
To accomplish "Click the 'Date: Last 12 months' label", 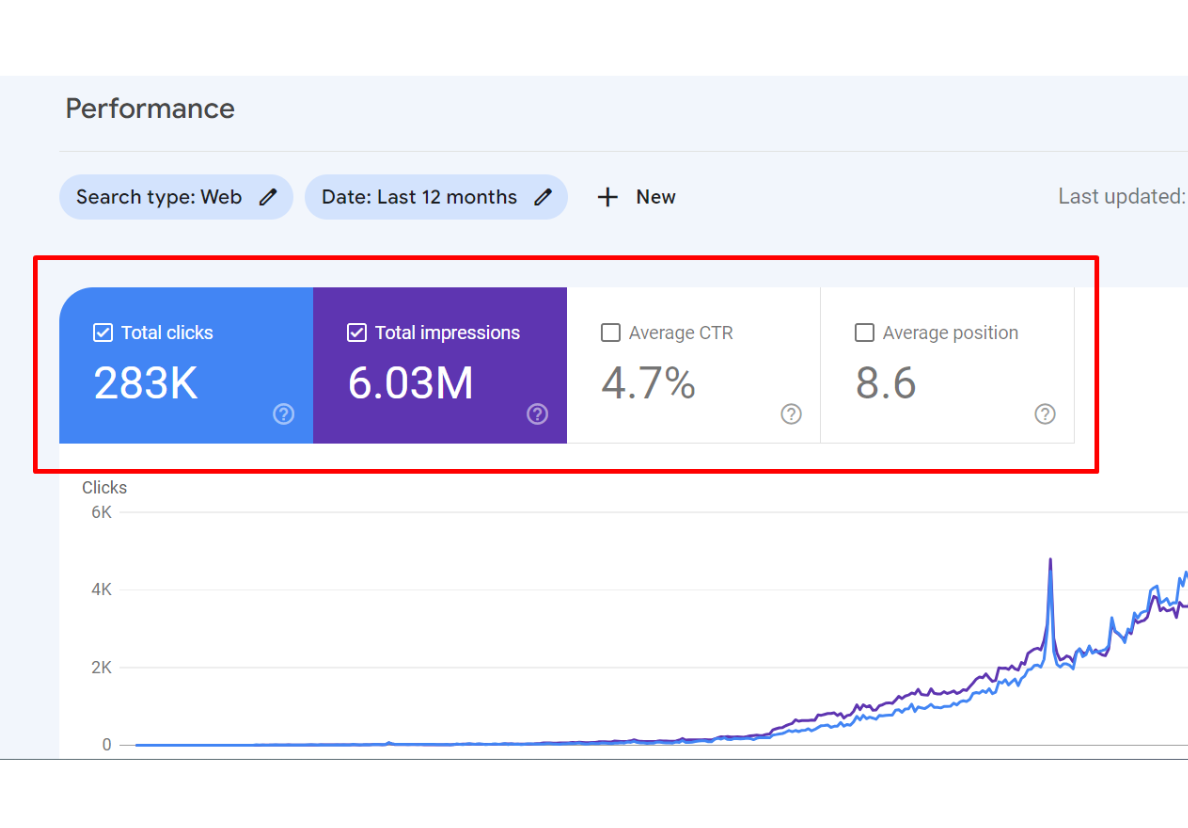I will click(x=419, y=197).
